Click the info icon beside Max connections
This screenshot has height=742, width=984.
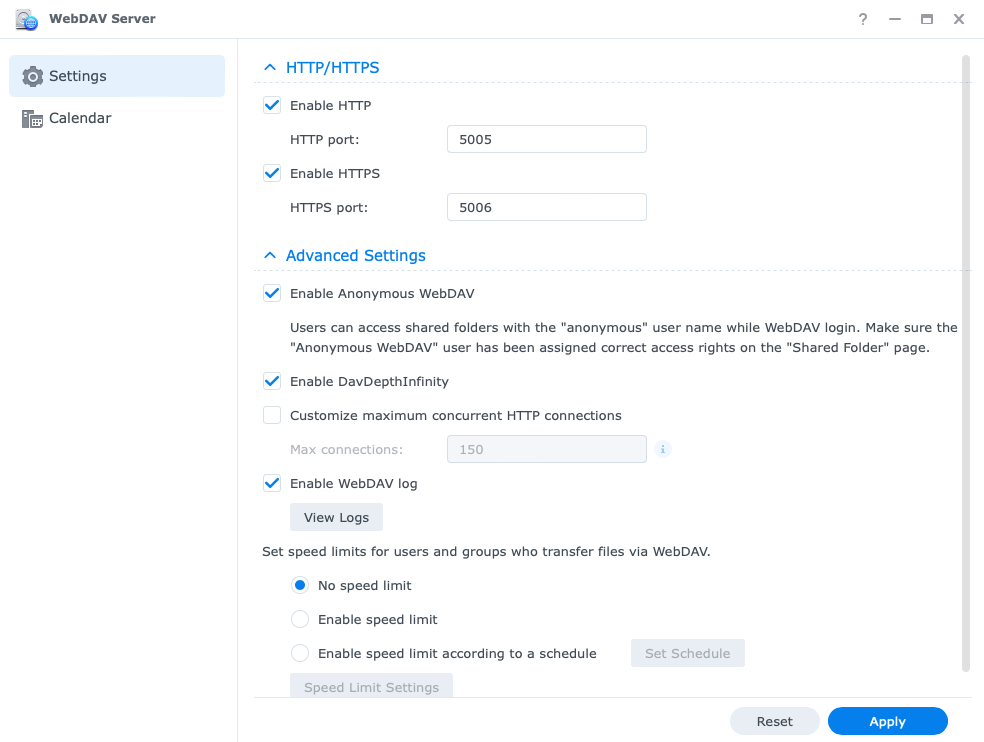click(x=662, y=449)
